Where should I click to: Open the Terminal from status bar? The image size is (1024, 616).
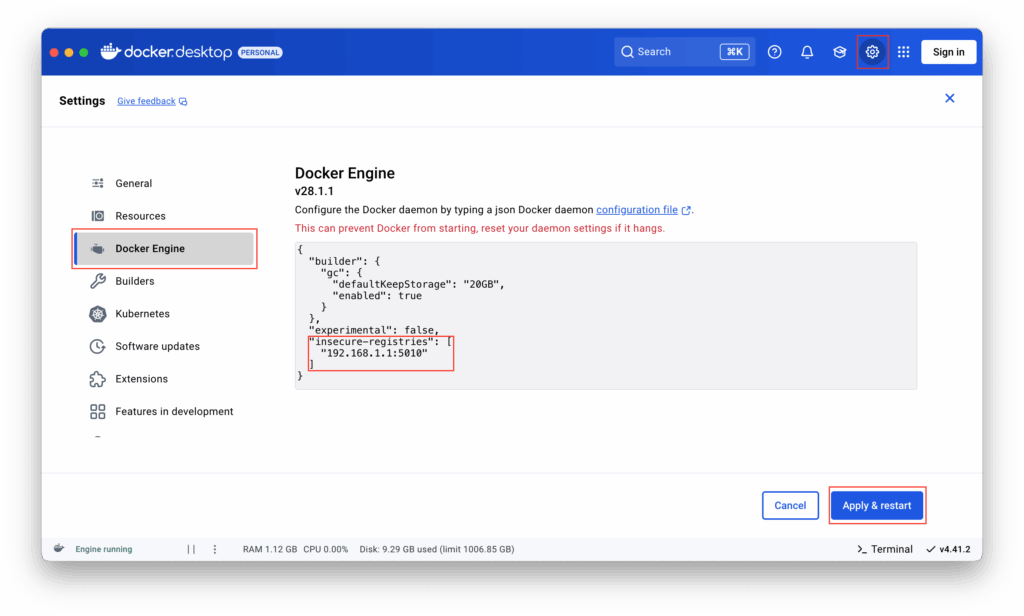point(884,549)
